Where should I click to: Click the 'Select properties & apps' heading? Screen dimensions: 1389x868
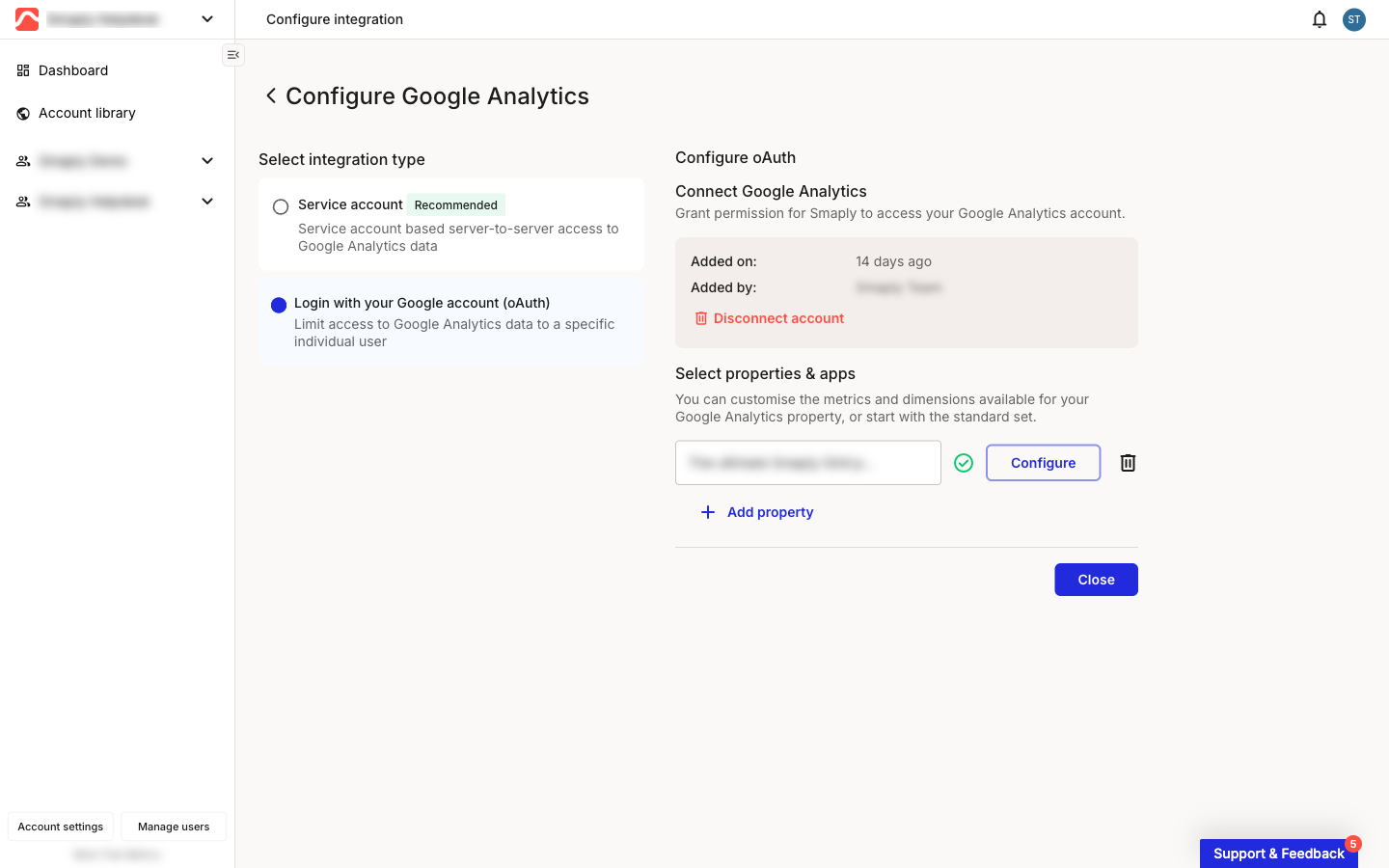point(765,373)
